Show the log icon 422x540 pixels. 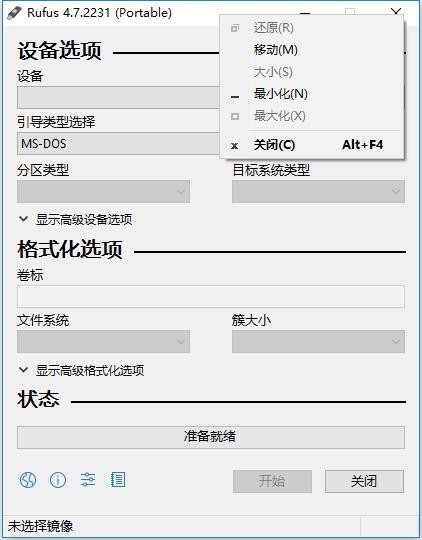118,480
